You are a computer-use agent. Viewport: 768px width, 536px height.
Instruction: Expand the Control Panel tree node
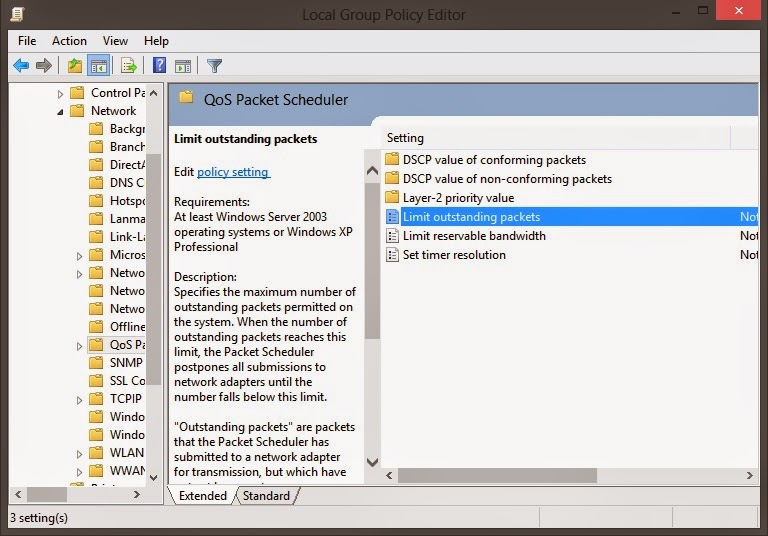click(60, 94)
